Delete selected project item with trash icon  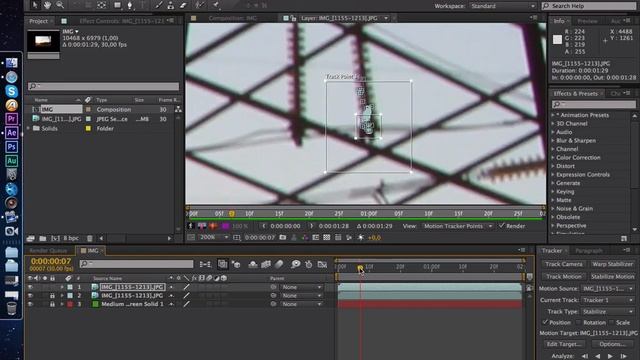click(90, 238)
